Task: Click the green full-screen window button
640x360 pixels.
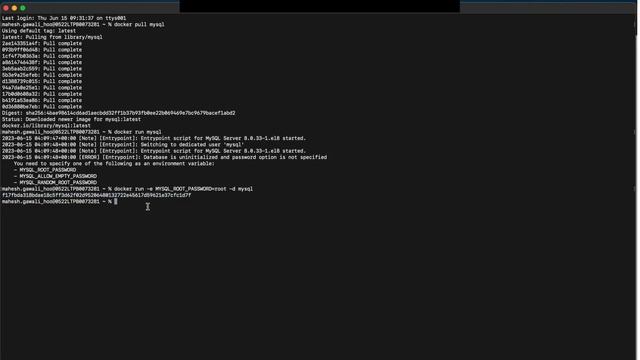Action: 23,8
